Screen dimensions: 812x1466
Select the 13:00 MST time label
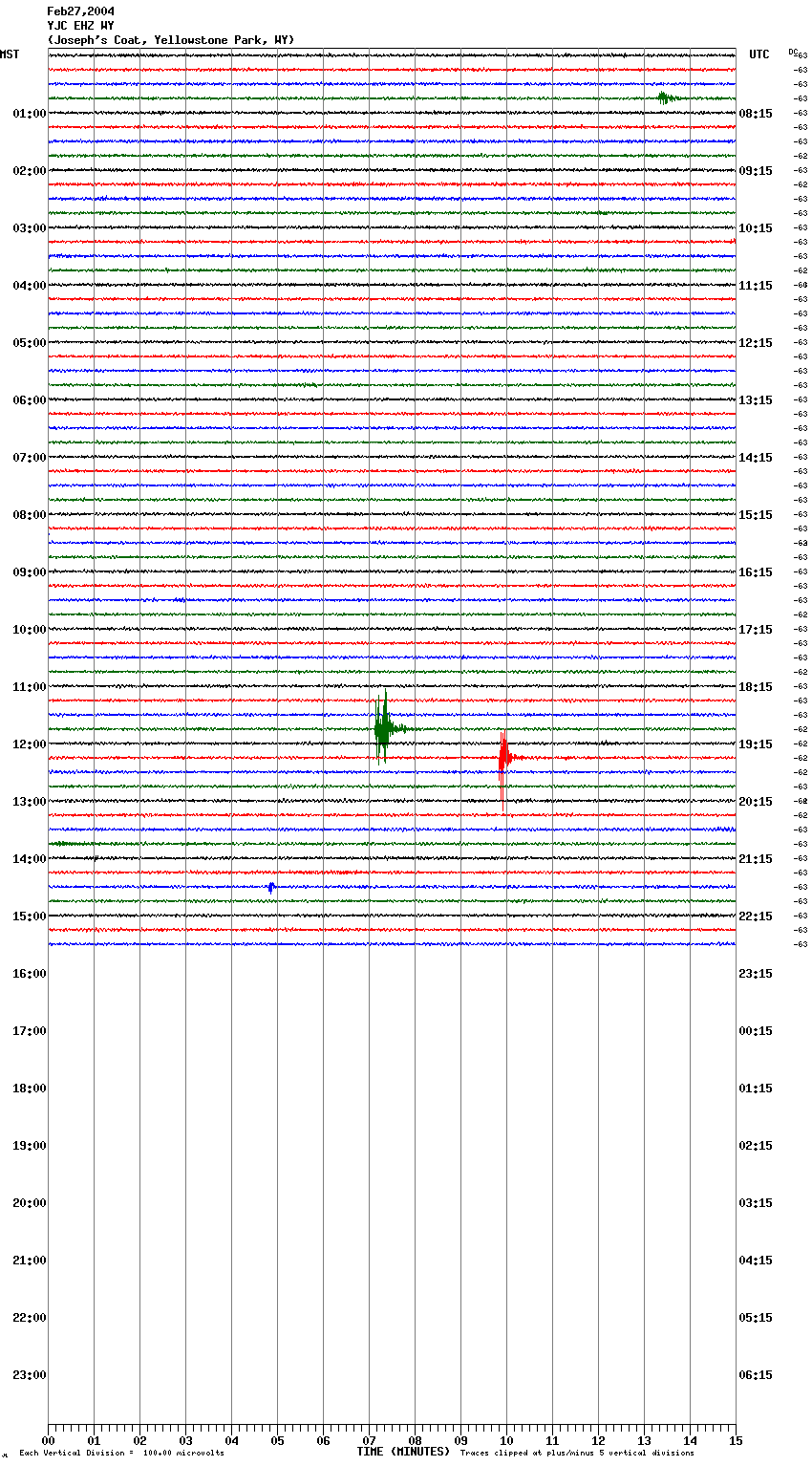pyautogui.click(x=30, y=802)
